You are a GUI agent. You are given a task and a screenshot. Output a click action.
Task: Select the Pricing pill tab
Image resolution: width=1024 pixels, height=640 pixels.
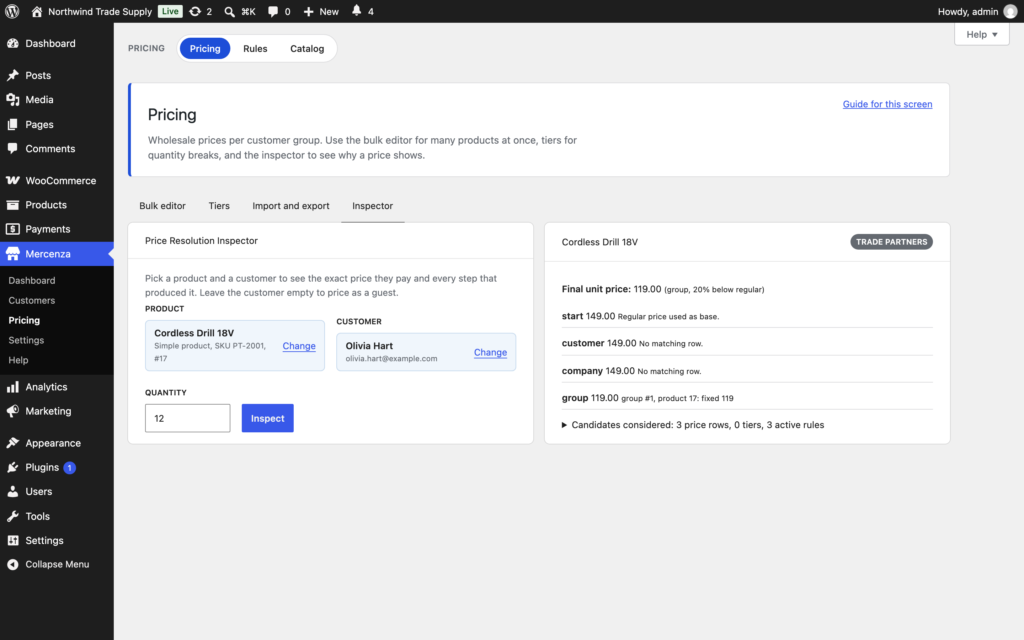click(x=205, y=48)
